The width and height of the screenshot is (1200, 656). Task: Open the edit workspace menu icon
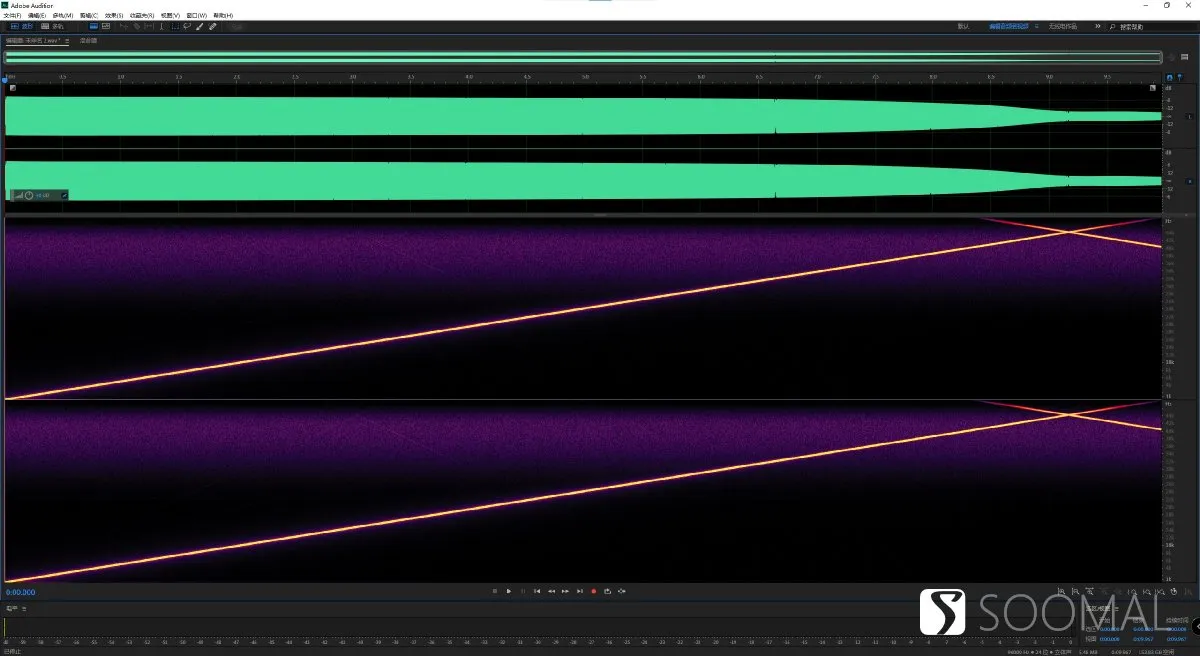[x=1036, y=26]
